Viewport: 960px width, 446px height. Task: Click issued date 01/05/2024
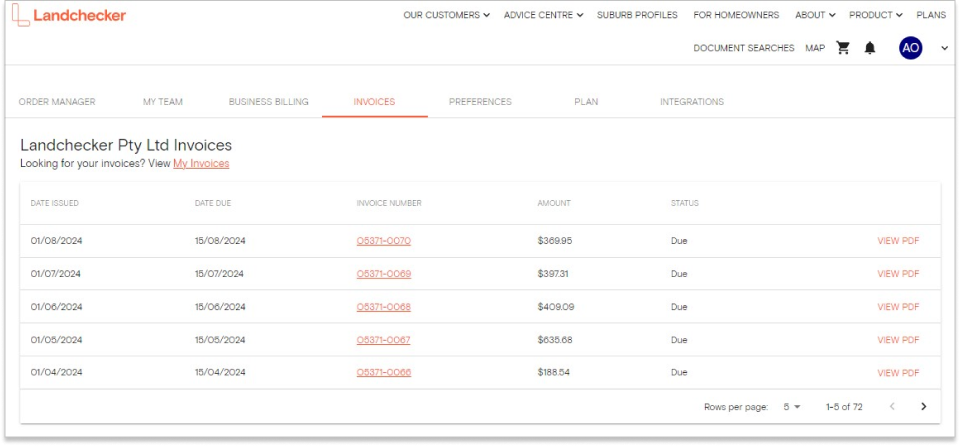[56, 339]
